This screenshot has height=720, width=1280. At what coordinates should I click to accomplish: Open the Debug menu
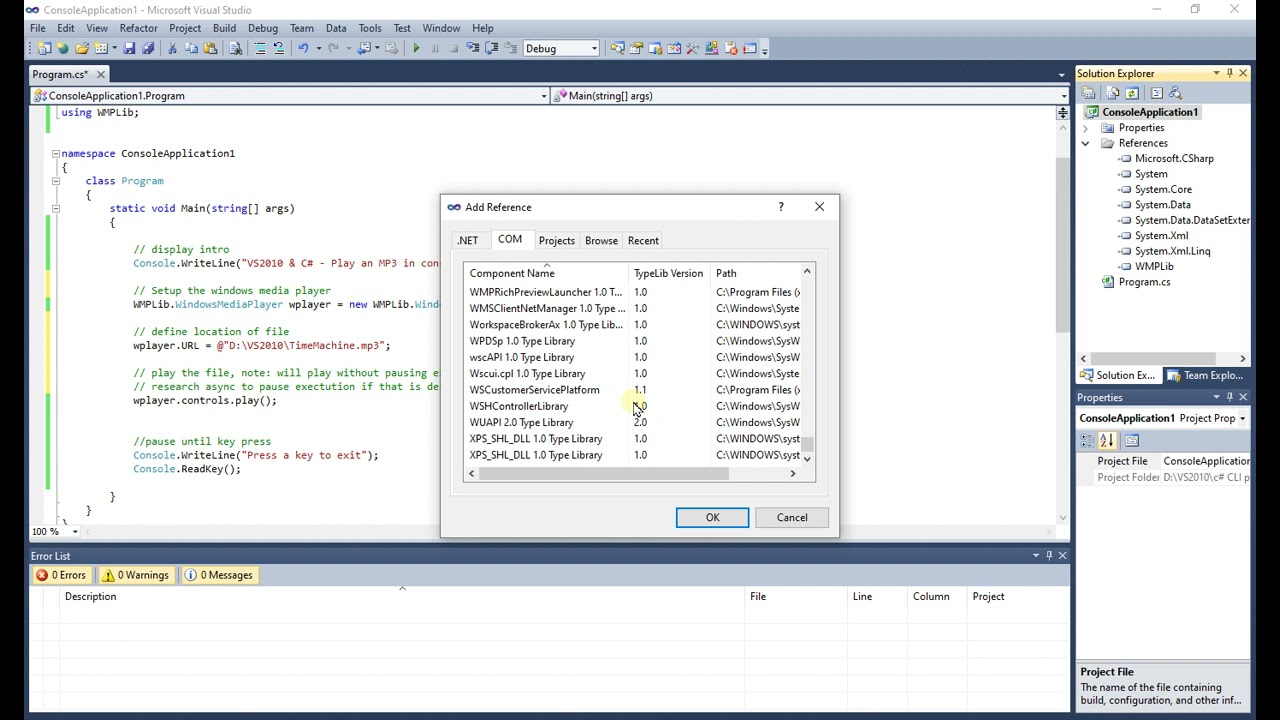point(262,28)
